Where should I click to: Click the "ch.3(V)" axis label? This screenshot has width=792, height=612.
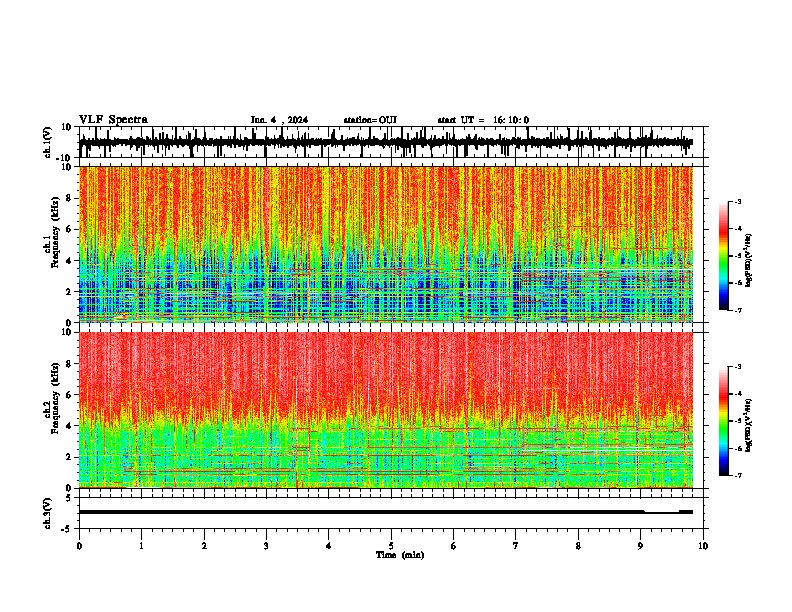tap(48, 513)
